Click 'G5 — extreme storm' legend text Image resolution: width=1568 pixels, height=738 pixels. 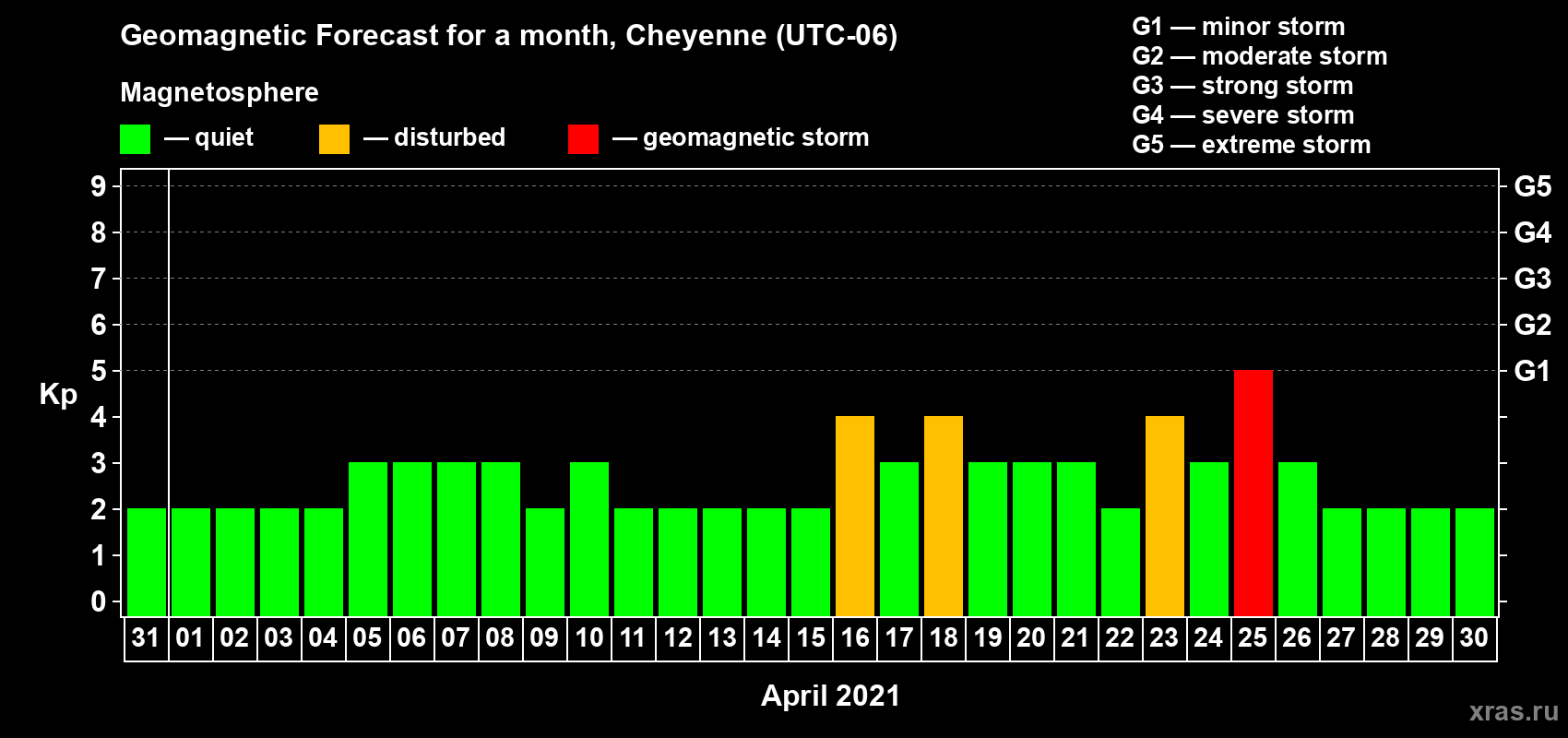1252,145
